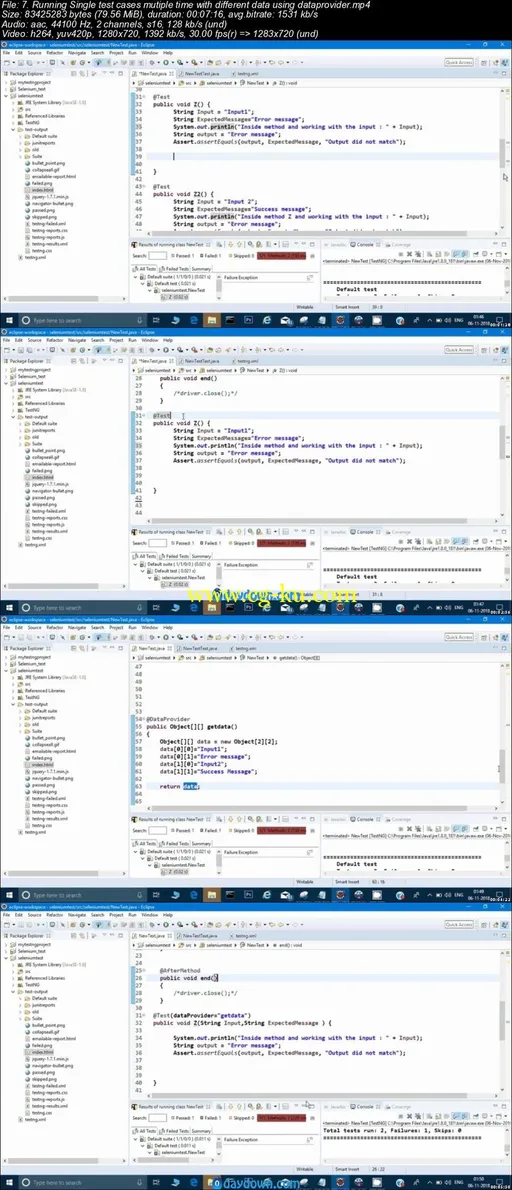Open Quick Access in the Z2() code window
This screenshot has width=512, height=1190.
coord(460,62)
